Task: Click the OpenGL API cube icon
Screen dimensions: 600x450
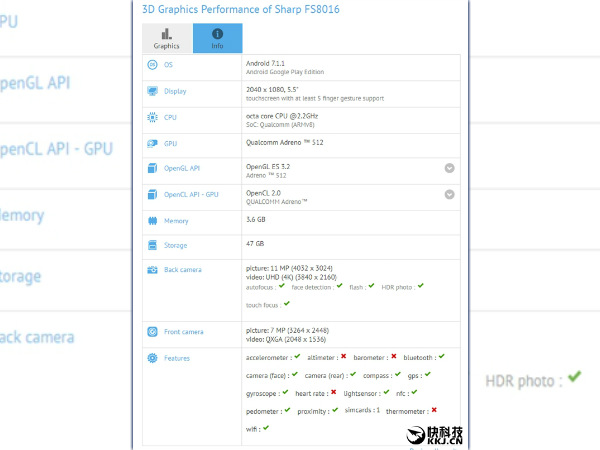Action: [x=152, y=168]
